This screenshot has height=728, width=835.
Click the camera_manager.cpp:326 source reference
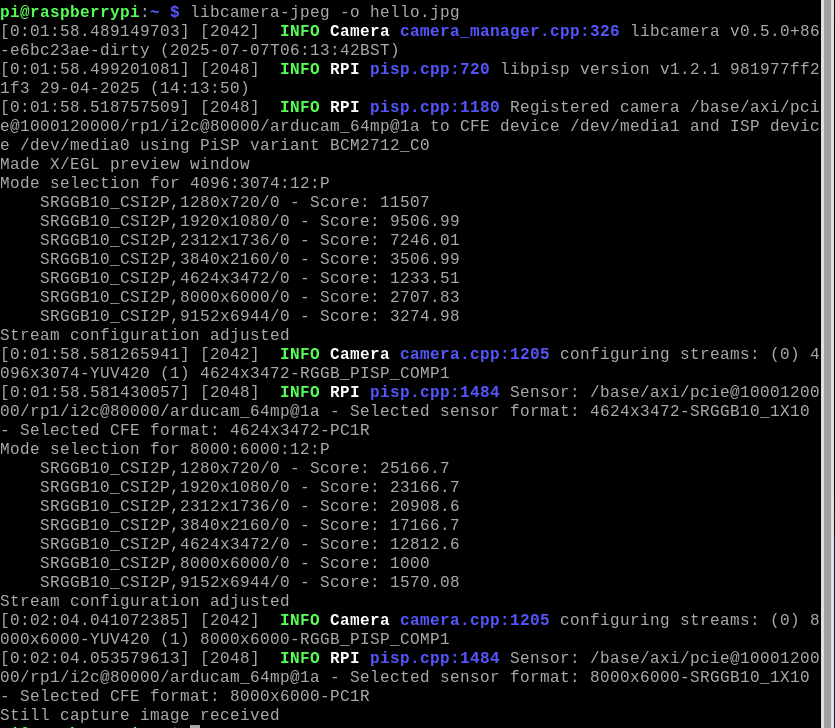point(508,30)
